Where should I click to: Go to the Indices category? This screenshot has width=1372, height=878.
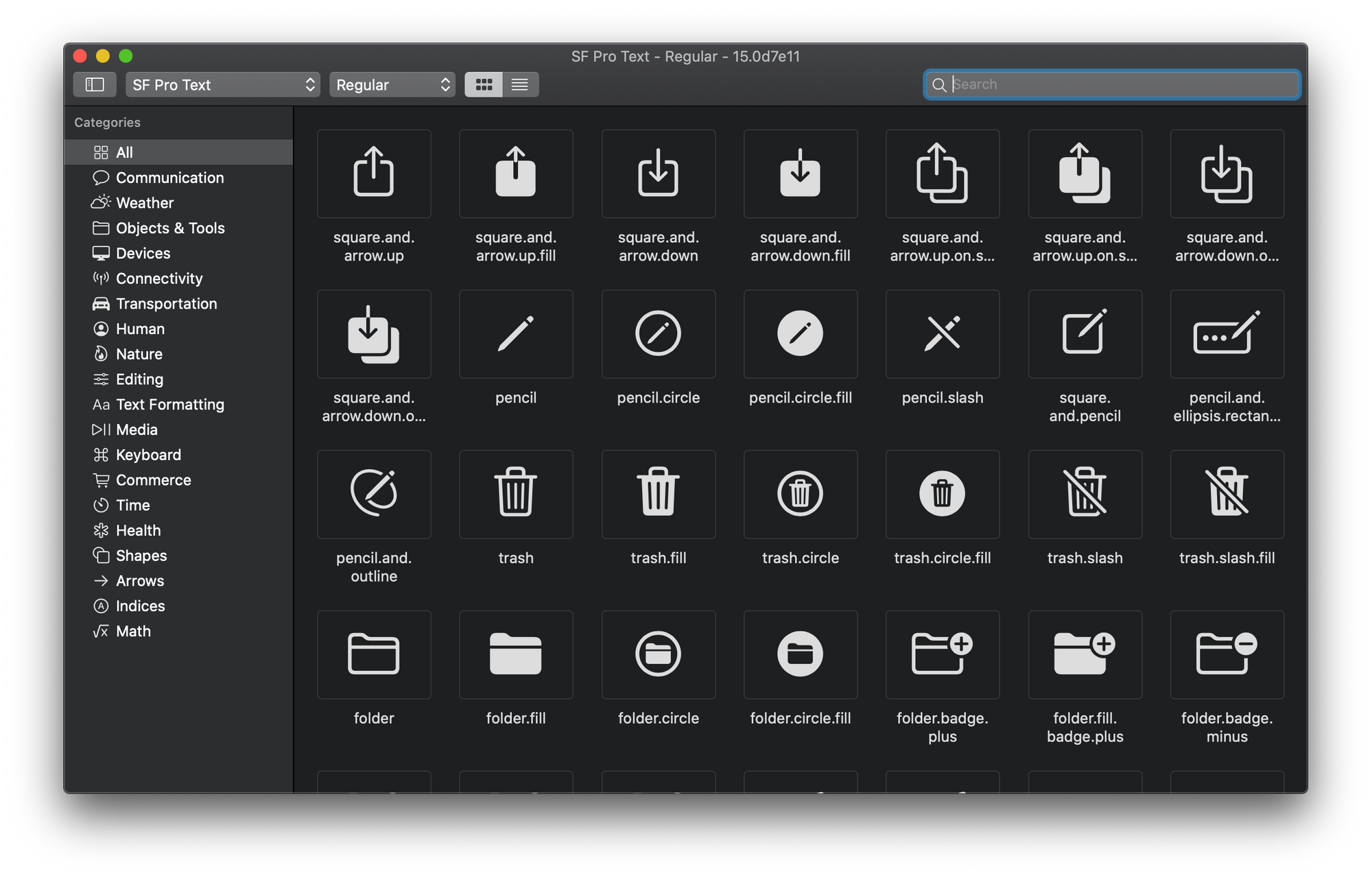coord(178,606)
